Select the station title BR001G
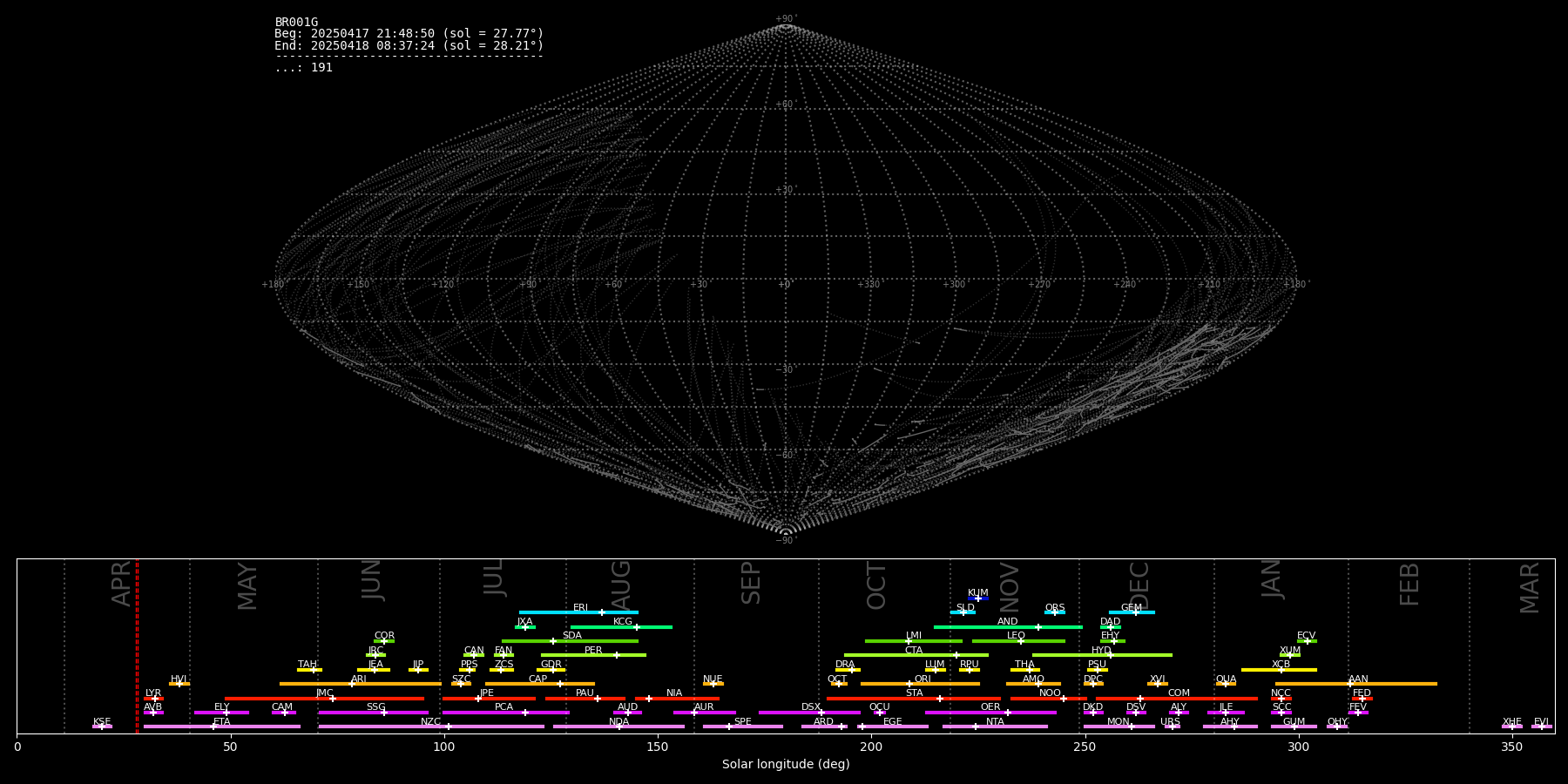The height and width of the screenshot is (784, 1568). [x=296, y=23]
